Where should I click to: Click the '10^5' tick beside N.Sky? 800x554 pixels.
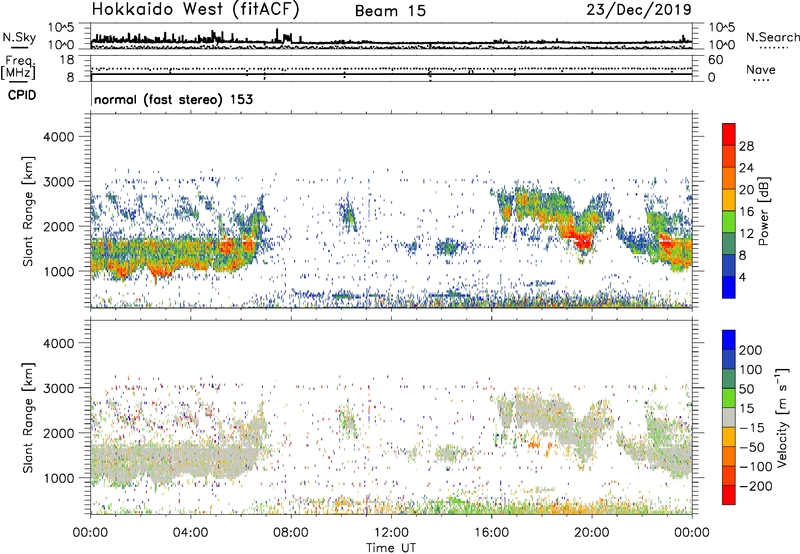click(x=61, y=27)
